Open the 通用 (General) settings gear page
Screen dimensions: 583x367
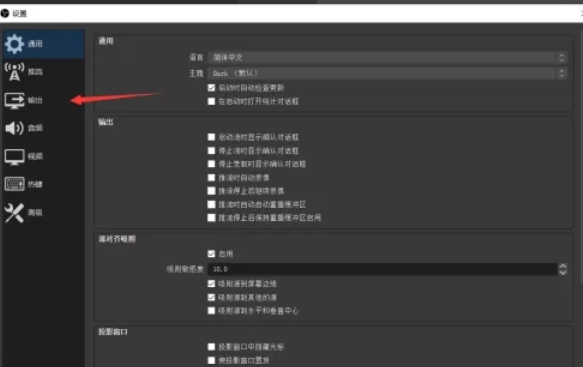43,44
